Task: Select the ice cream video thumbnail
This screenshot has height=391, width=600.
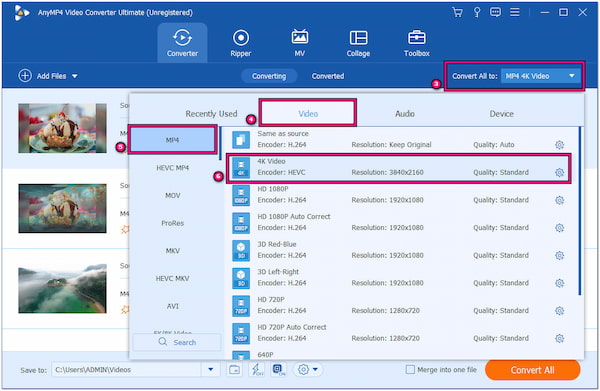Action: (x=62, y=128)
